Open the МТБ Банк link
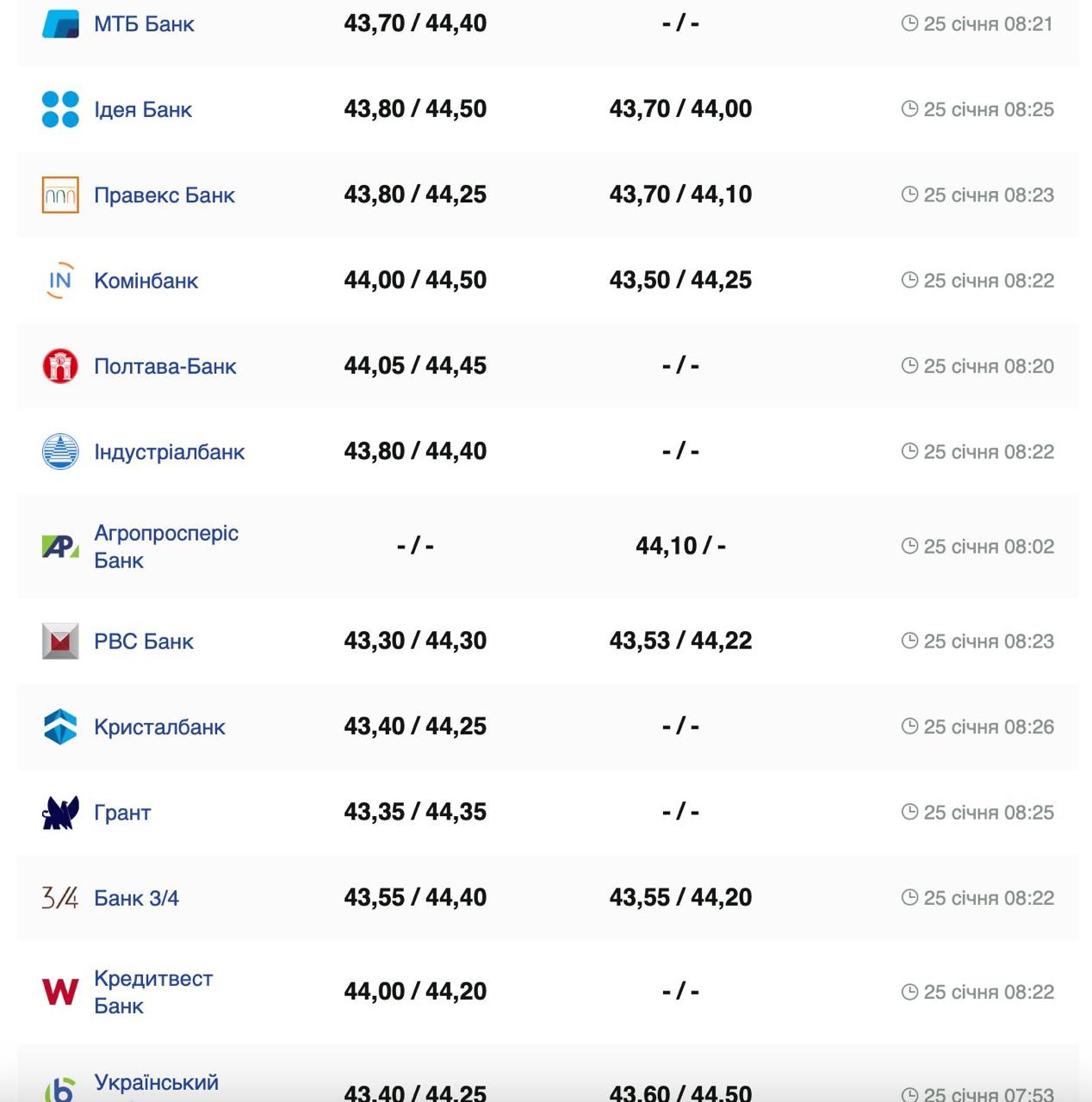 click(144, 24)
